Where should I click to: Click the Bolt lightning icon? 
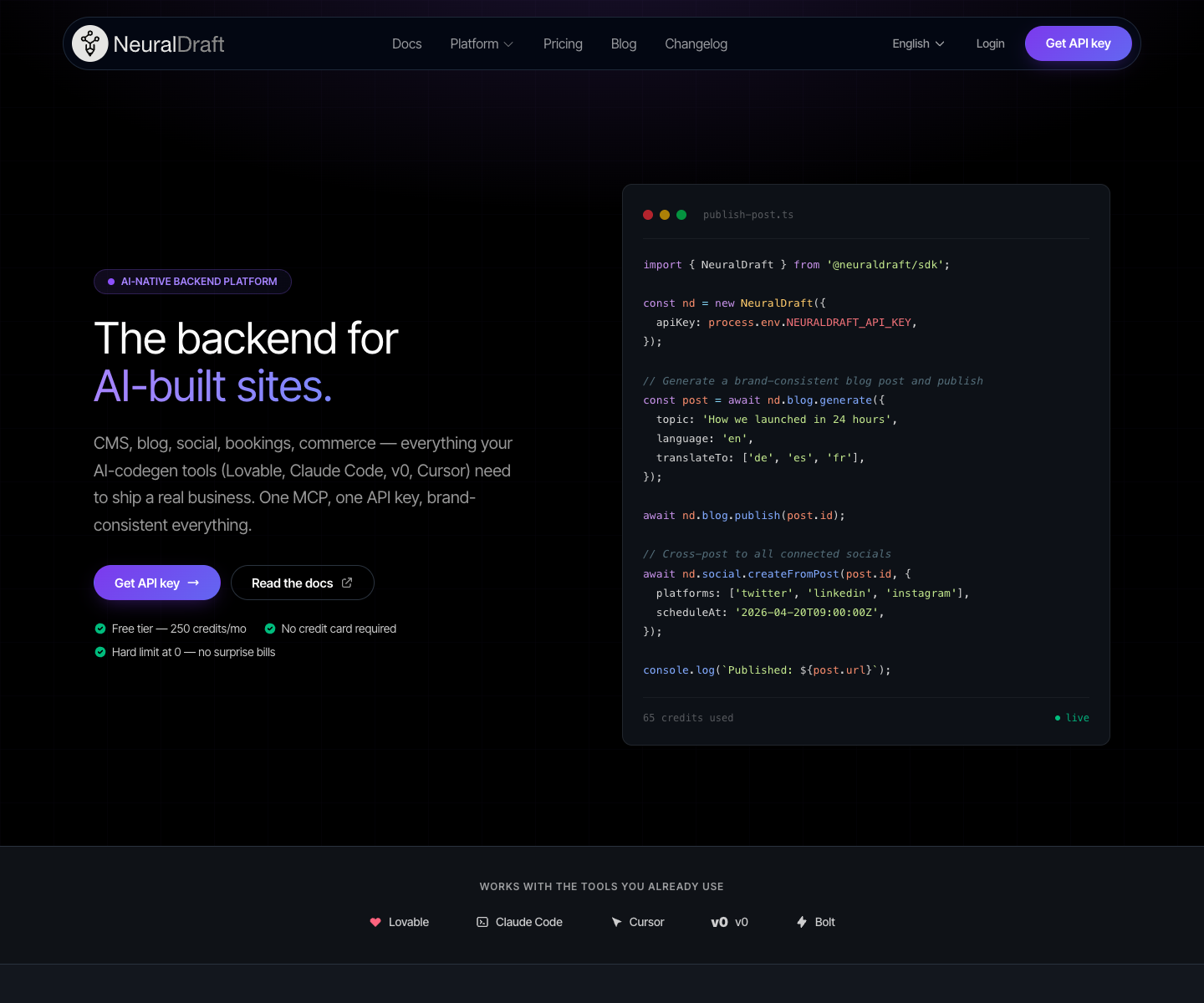click(x=802, y=922)
